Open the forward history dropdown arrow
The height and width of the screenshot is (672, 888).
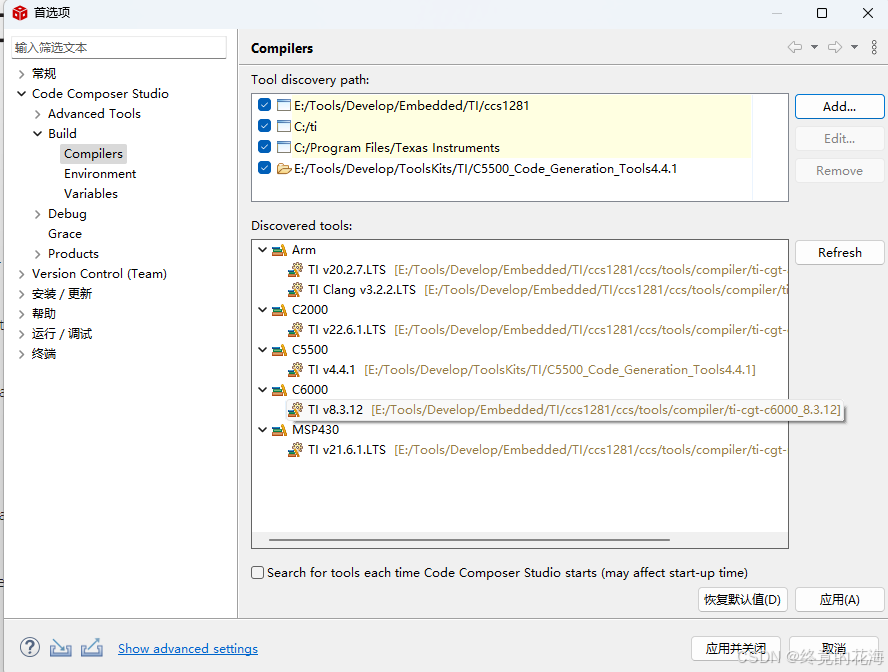[855, 47]
